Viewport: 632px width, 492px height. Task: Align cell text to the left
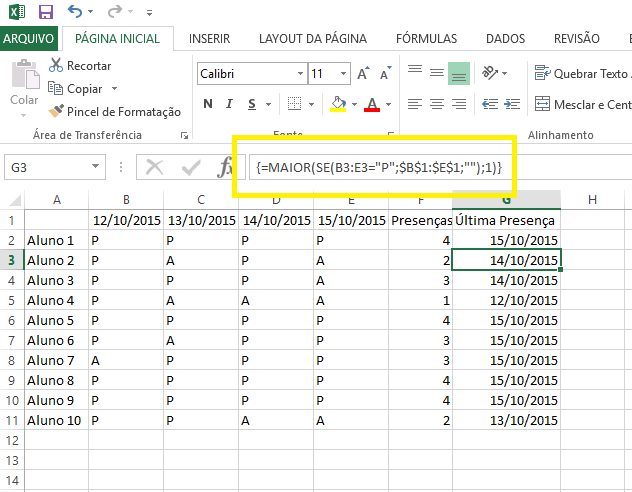(x=415, y=104)
